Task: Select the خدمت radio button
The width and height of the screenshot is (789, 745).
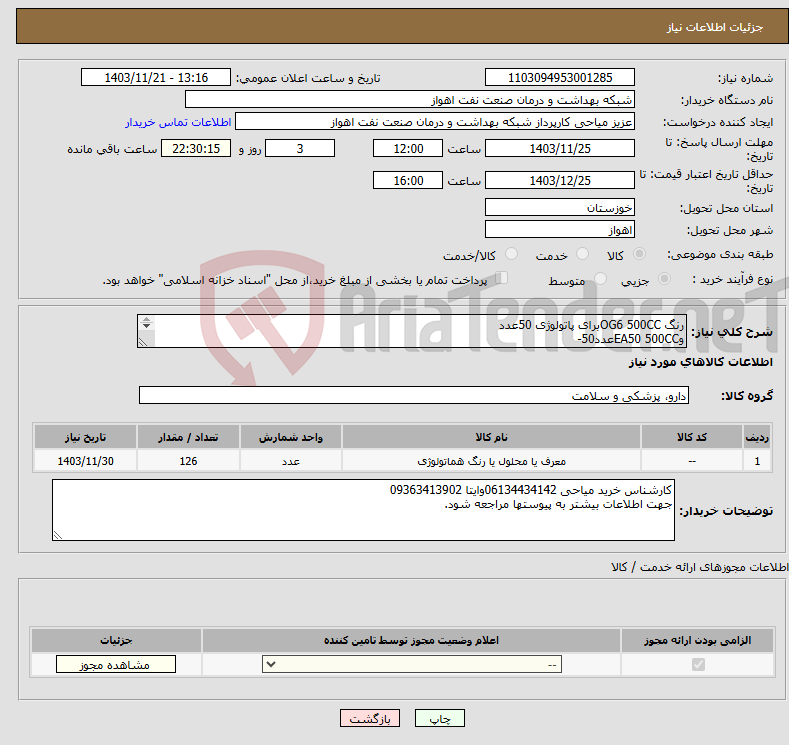Action: coord(582,254)
